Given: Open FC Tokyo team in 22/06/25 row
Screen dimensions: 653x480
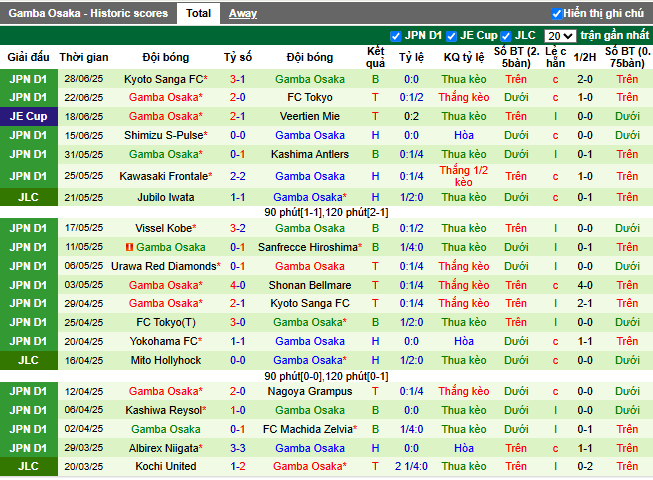Looking at the screenshot, I should pyautogui.click(x=310, y=97).
